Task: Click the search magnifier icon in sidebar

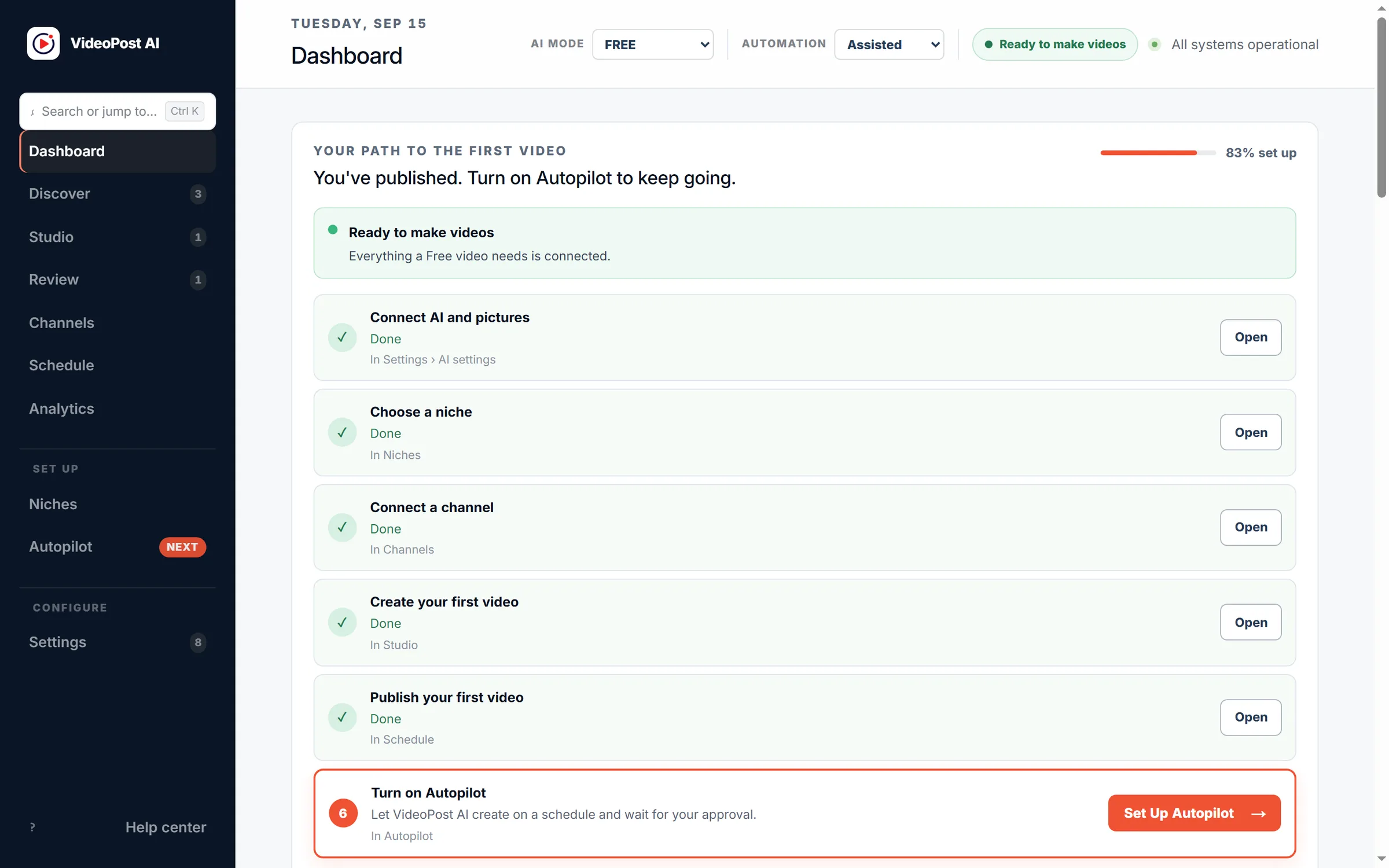Action: (x=32, y=112)
